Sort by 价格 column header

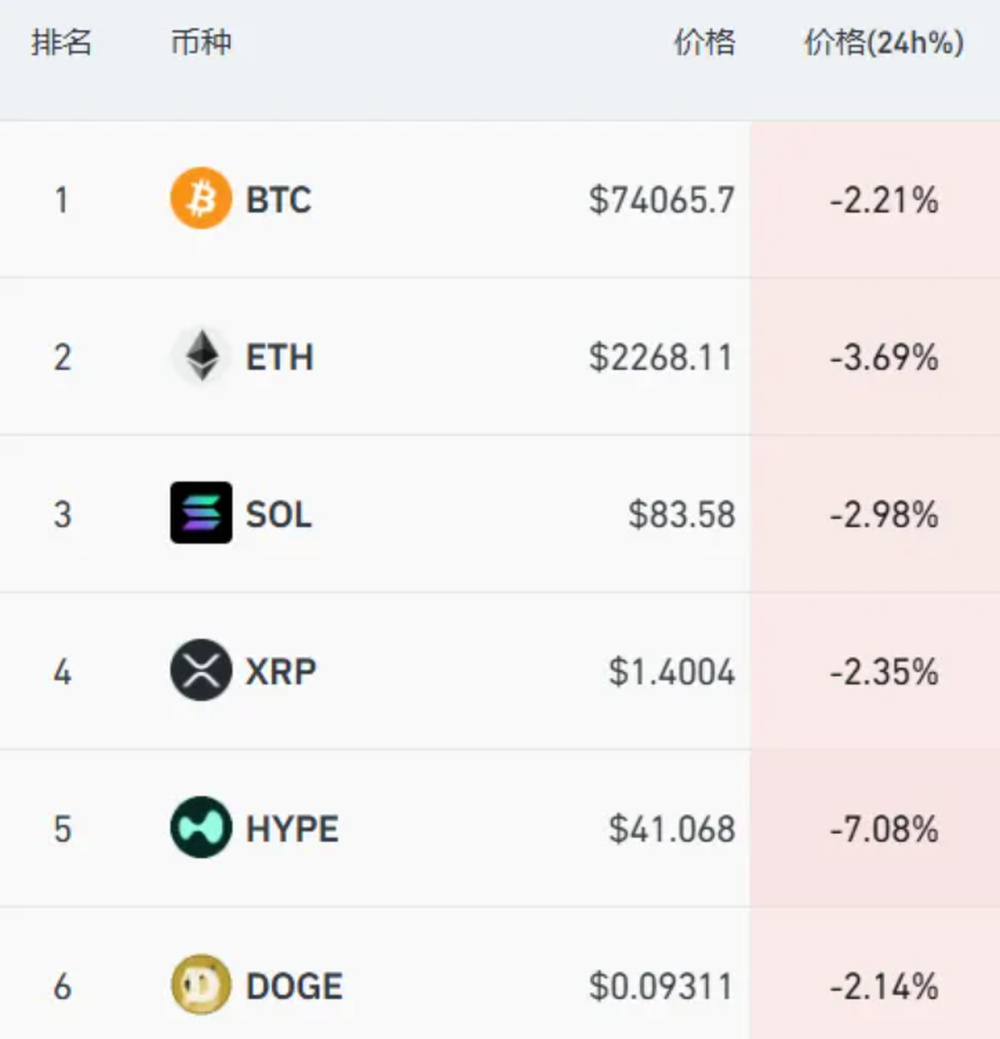[704, 43]
